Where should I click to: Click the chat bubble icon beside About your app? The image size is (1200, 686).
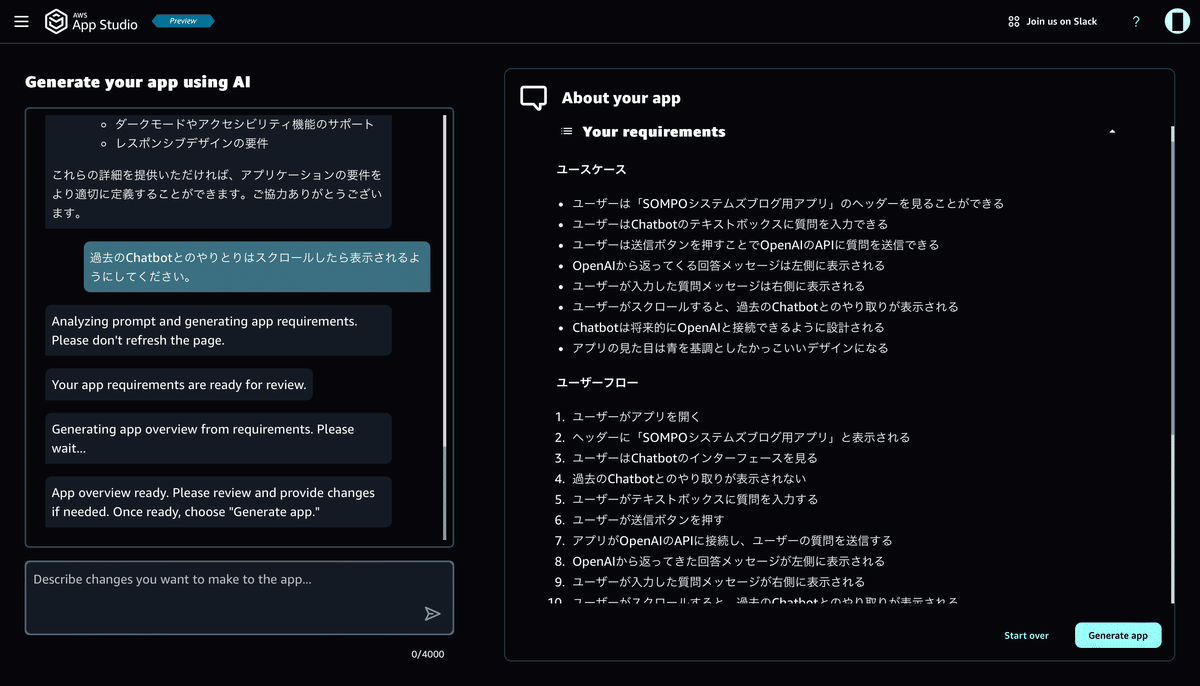click(533, 97)
